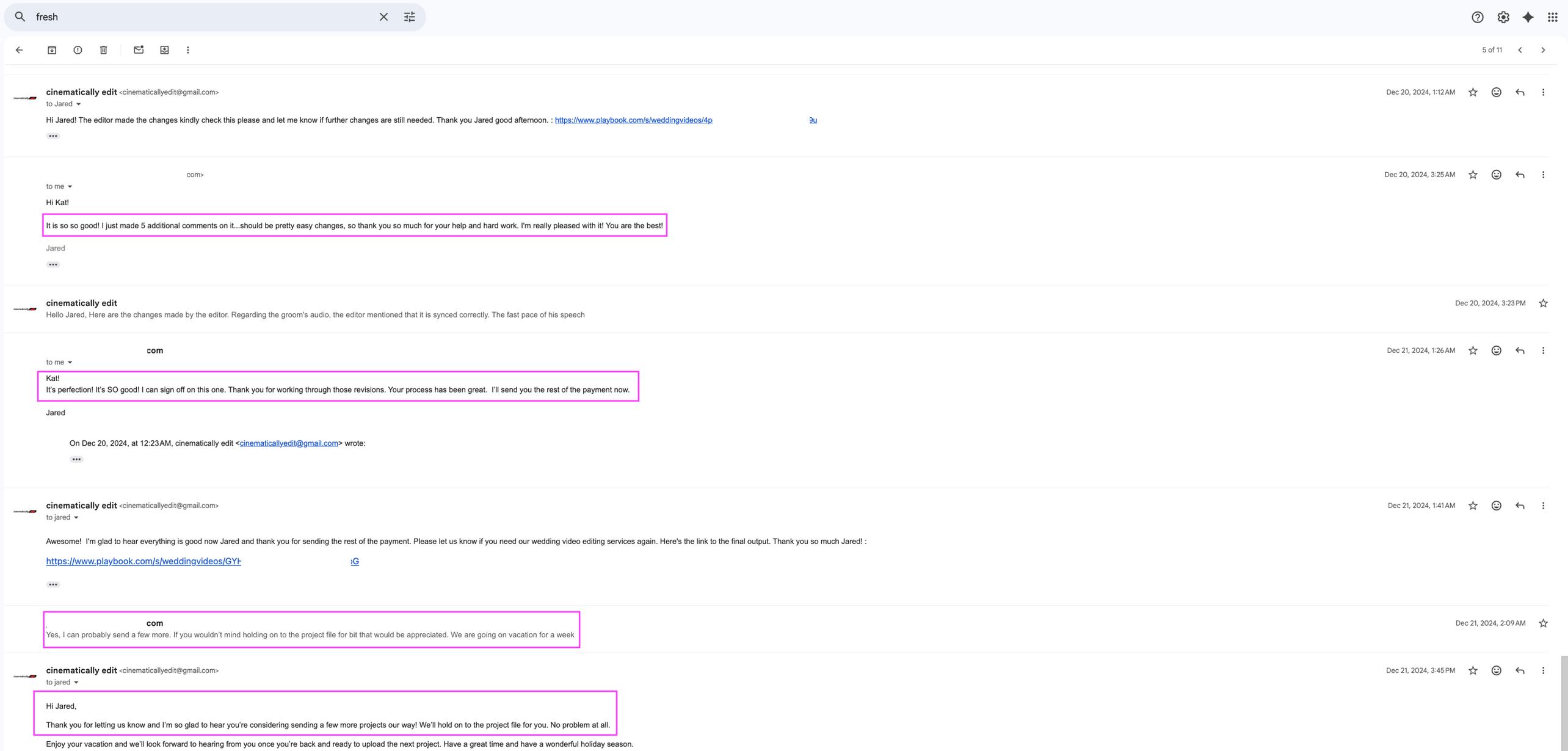Image resolution: width=1568 pixels, height=751 pixels.
Task: Open the search filter options icon
Action: tap(410, 17)
